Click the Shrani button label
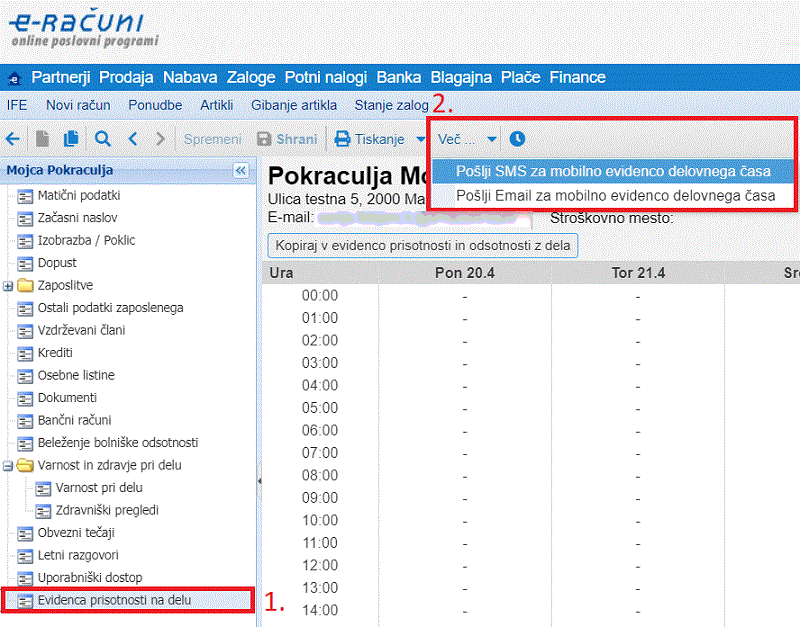This screenshot has height=627, width=800. [296, 139]
